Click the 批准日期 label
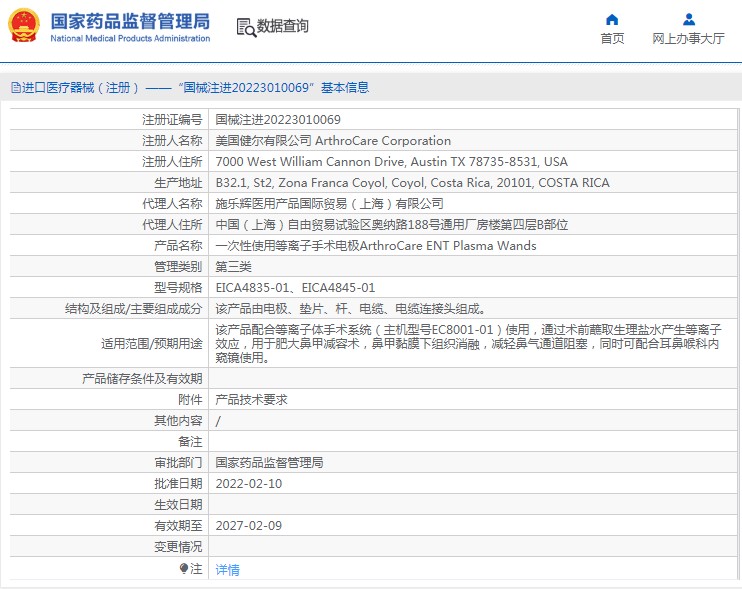 pyautogui.click(x=178, y=484)
